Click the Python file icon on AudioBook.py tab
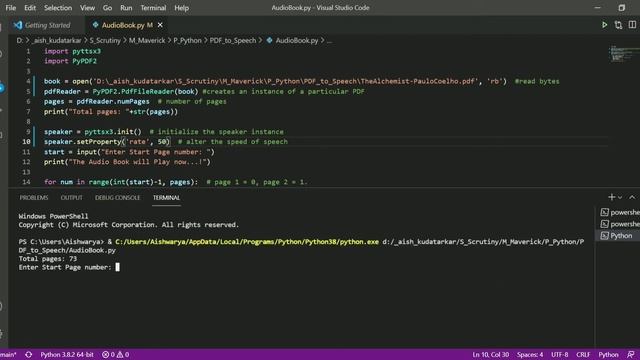This screenshot has height=360, width=640. tap(96, 25)
